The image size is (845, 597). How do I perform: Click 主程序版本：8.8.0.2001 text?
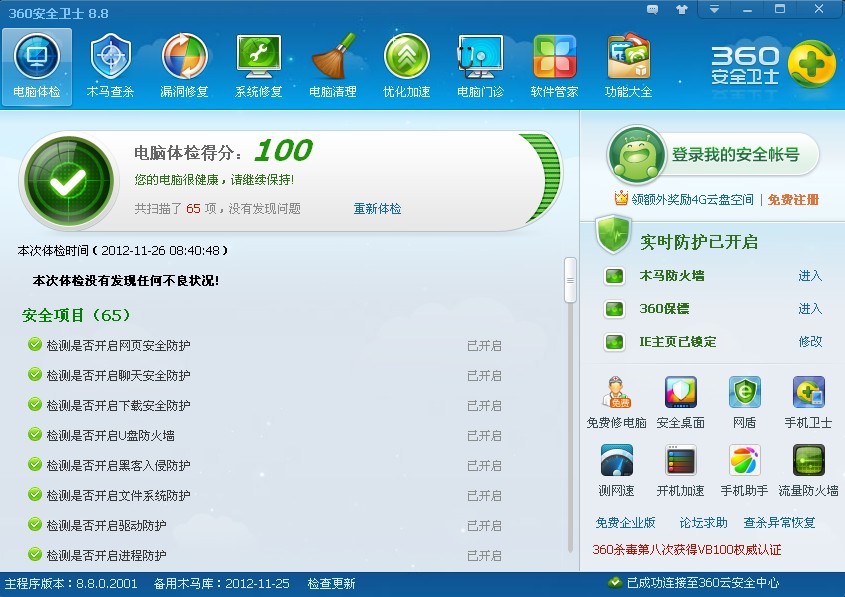coord(71,584)
